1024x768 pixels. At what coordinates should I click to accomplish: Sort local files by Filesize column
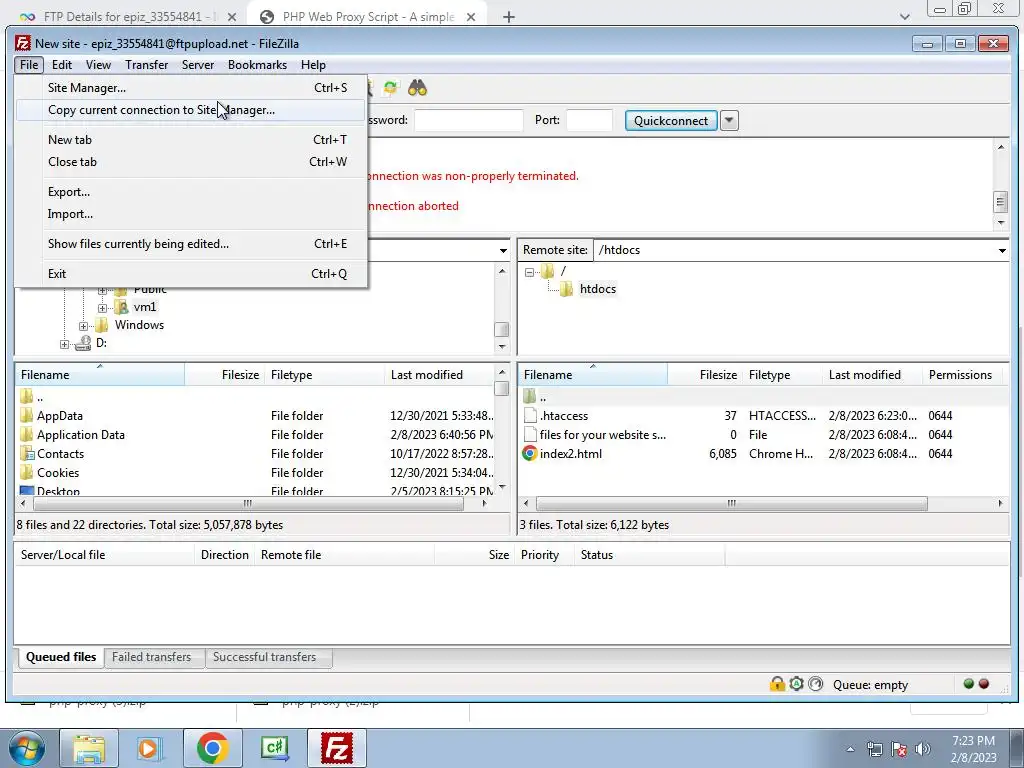click(x=225, y=375)
